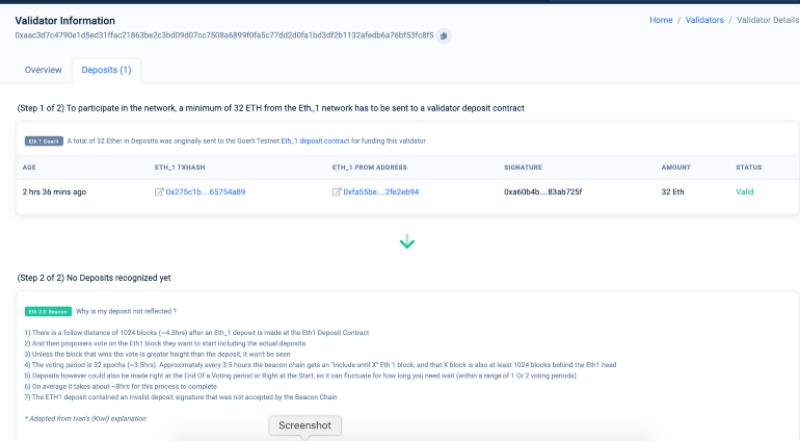
Task: Open from address 0xfa55be...2fe2eb94
Action: [381, 192]
